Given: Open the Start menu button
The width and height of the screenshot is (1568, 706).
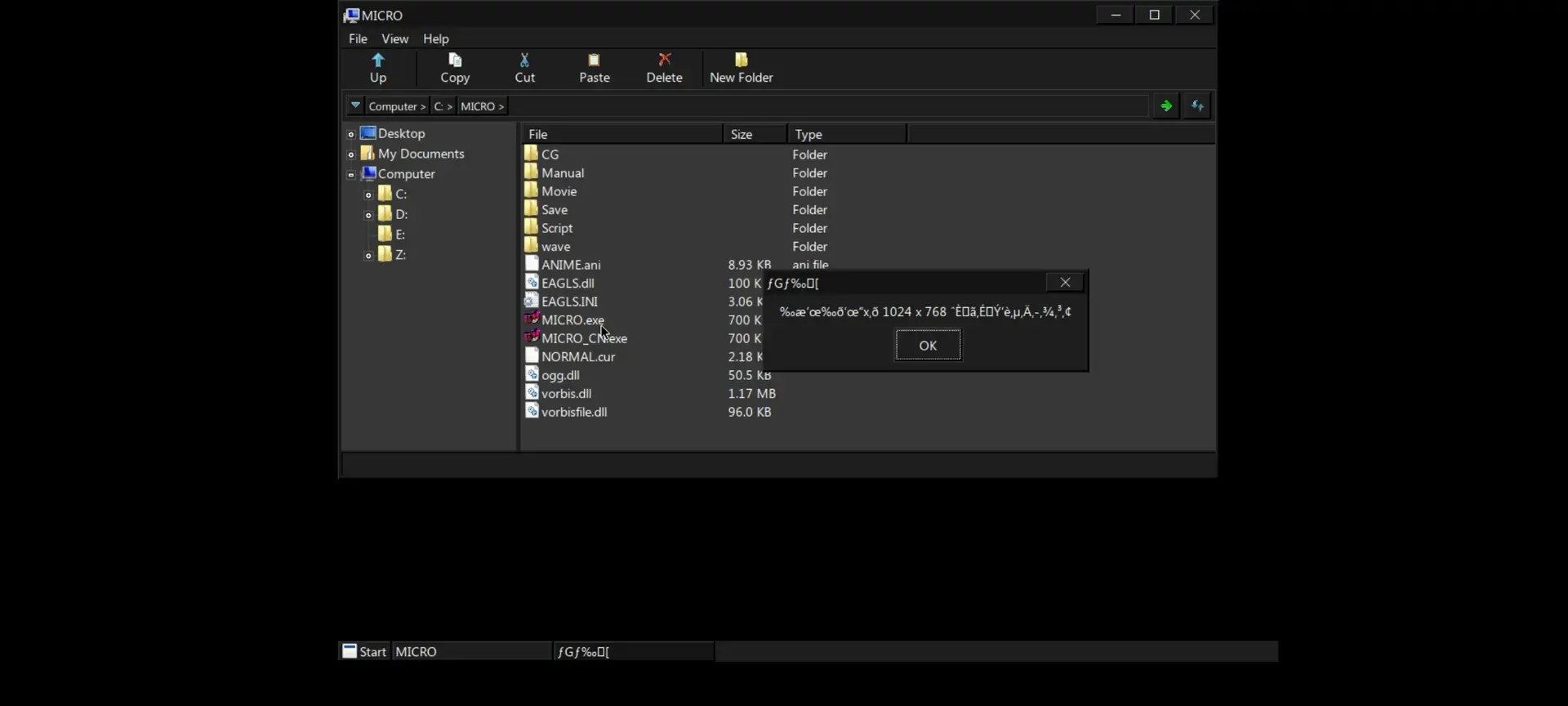Looking at the screenshot, I should [x=364, y=651].
